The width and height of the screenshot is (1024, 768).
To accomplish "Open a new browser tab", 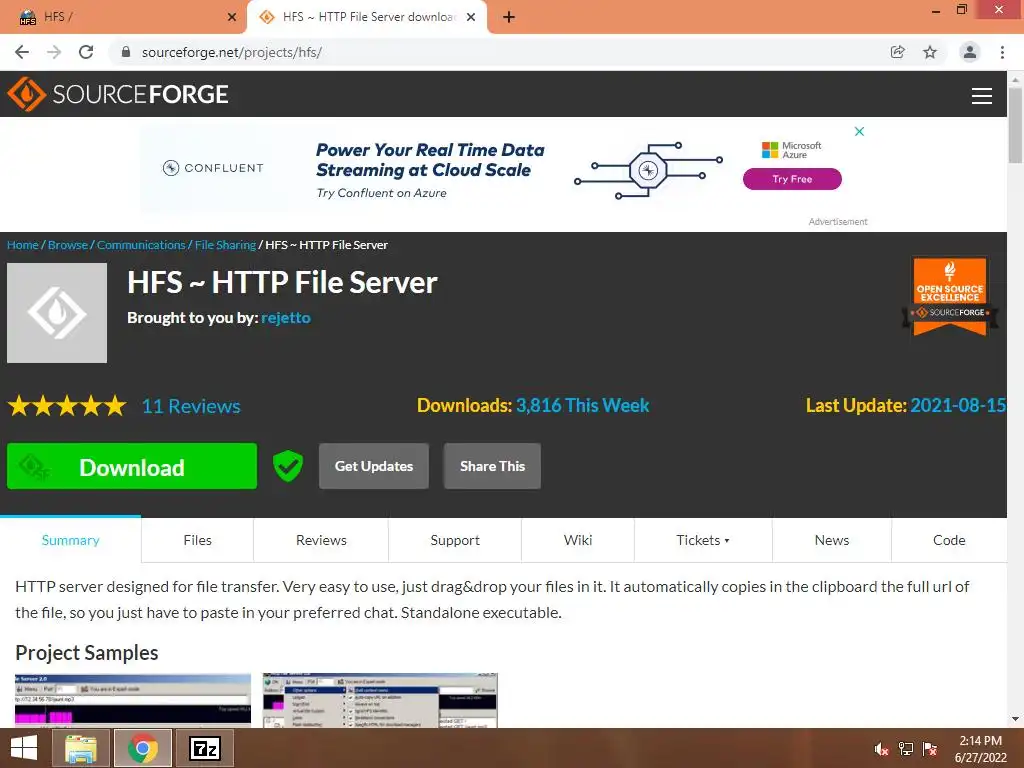I will 509,17.
